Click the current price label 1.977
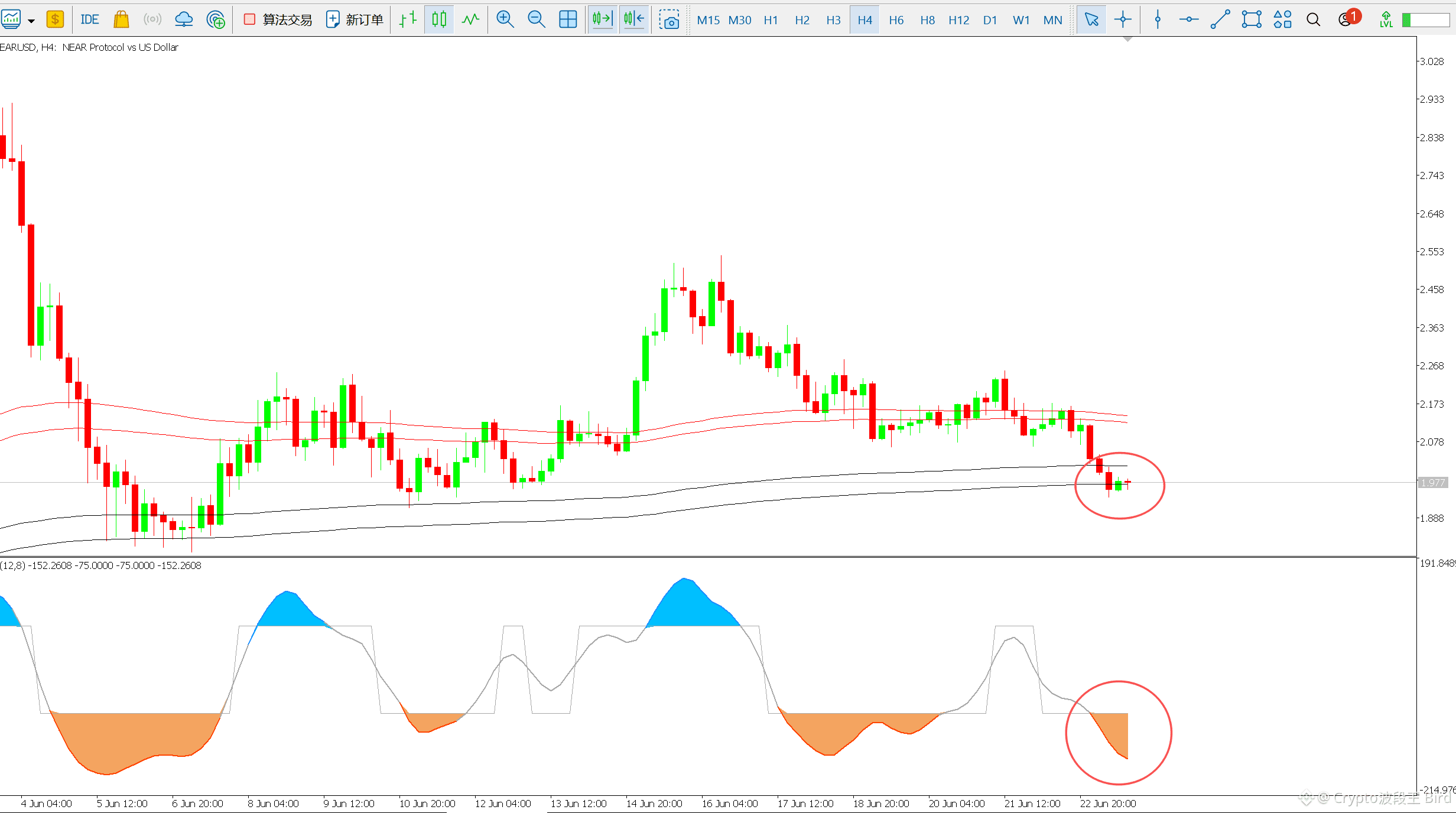Viewport: 1456px width, 813px height. pyautogui.click(x=1433, y=483)
